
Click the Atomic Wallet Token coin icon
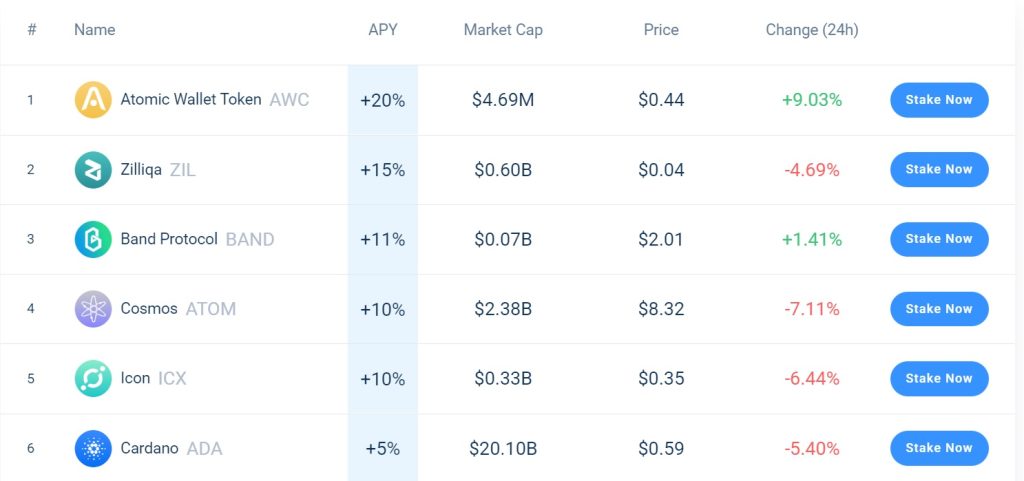(x=93, y=100)
